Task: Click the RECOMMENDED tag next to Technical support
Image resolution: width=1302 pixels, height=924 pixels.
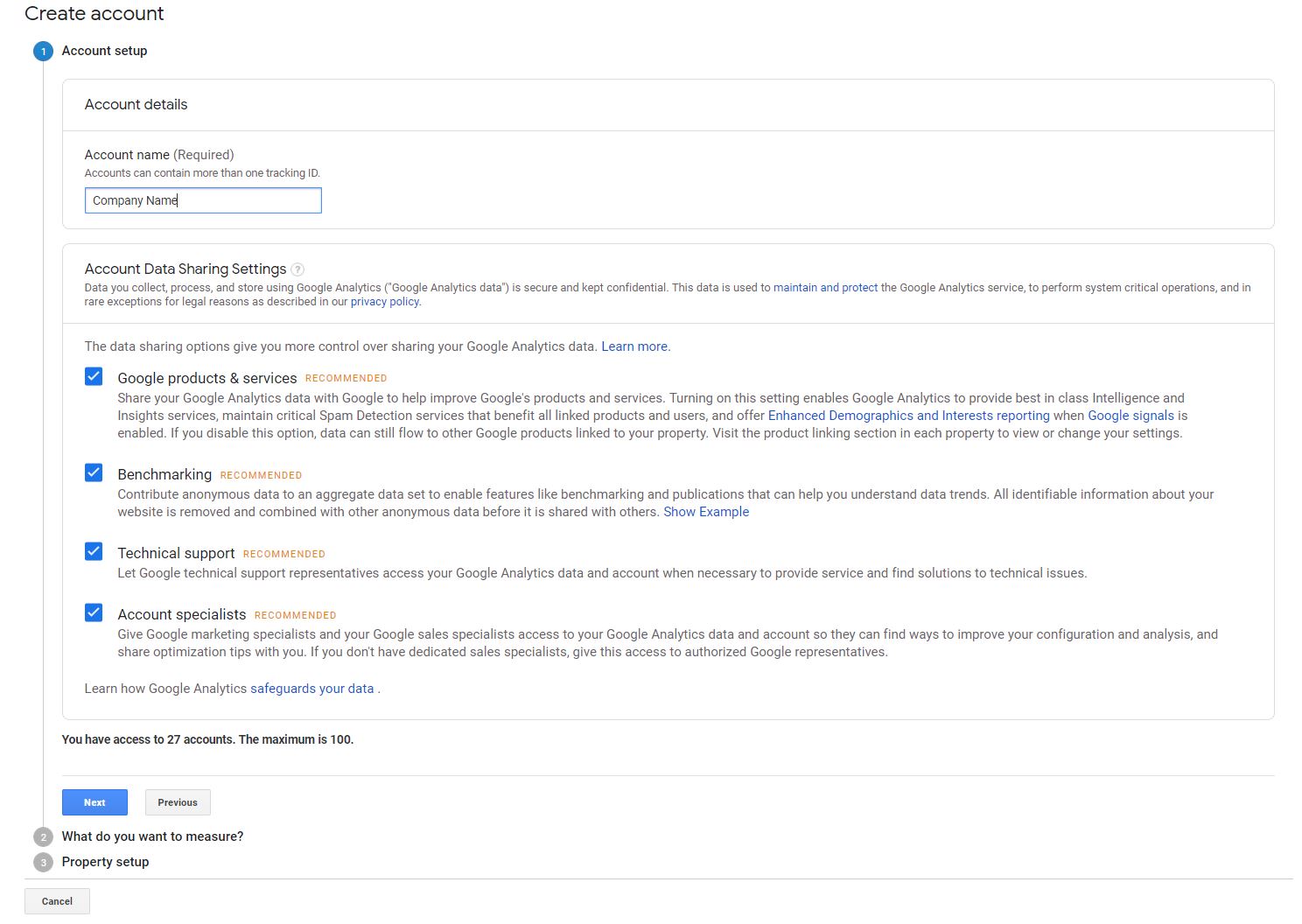Action: tap(284, 554)
